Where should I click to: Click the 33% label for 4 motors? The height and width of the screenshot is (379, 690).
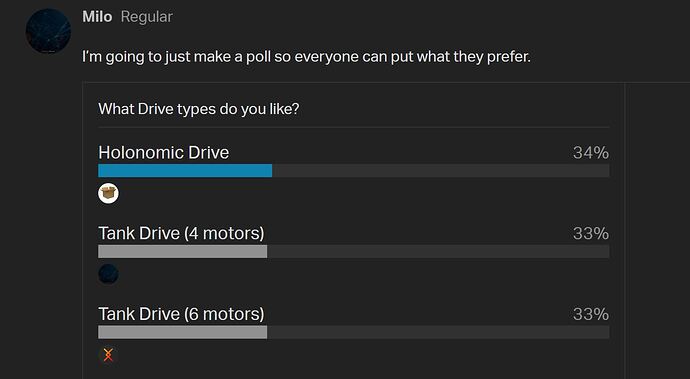click(x=591, y=233)
